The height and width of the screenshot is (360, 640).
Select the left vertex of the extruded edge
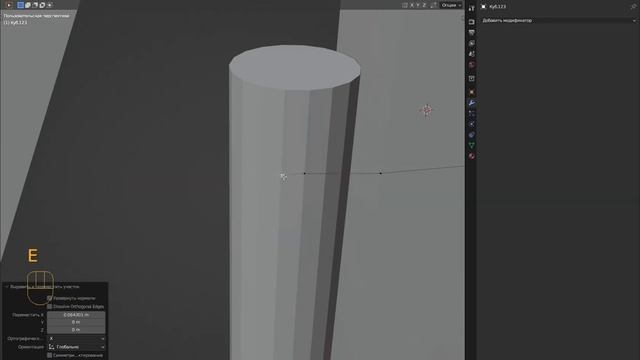(x=304, y=173)
